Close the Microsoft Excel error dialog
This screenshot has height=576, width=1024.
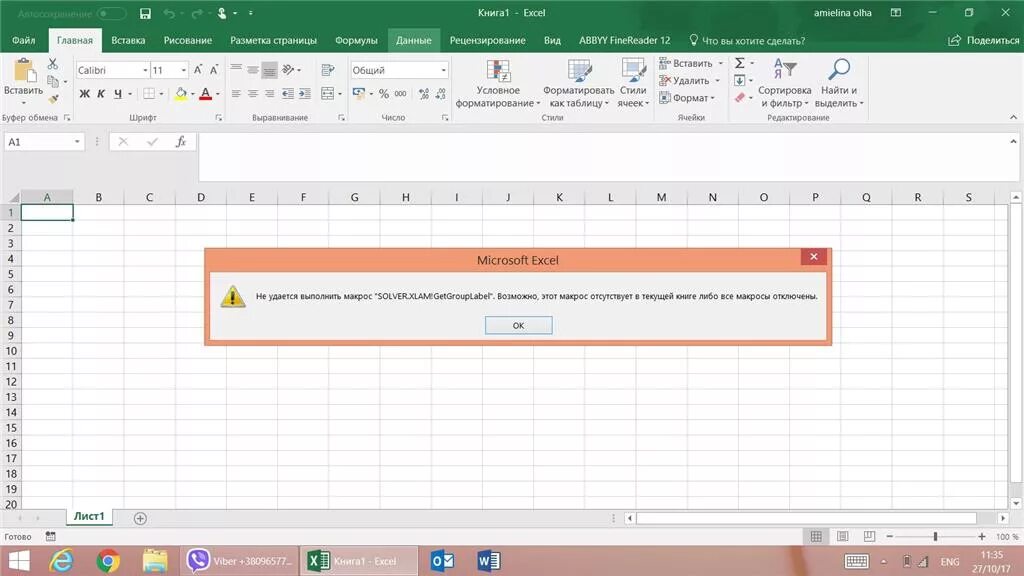click(x=814, y=257)
